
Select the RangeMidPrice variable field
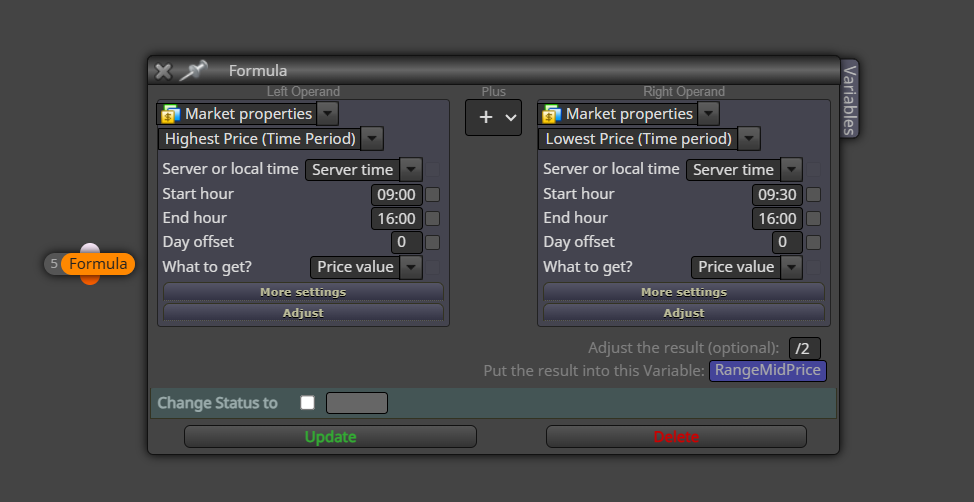coord(768,371)
